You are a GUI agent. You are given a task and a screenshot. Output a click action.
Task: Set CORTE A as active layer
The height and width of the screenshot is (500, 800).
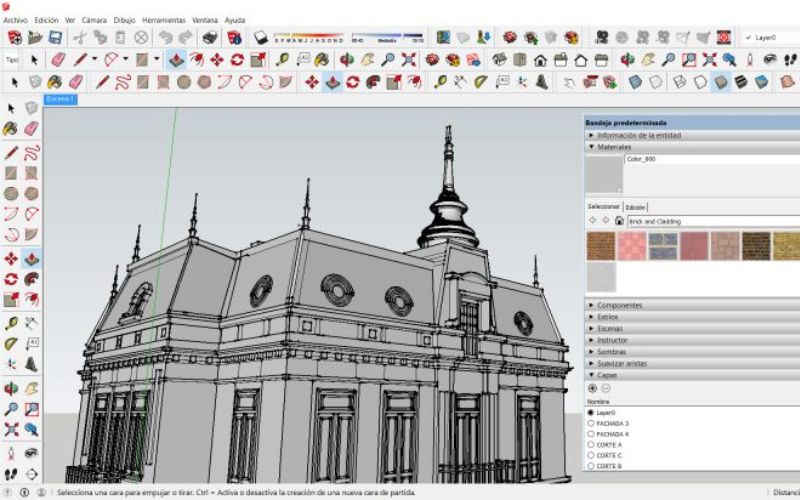[x=591, y=444]
